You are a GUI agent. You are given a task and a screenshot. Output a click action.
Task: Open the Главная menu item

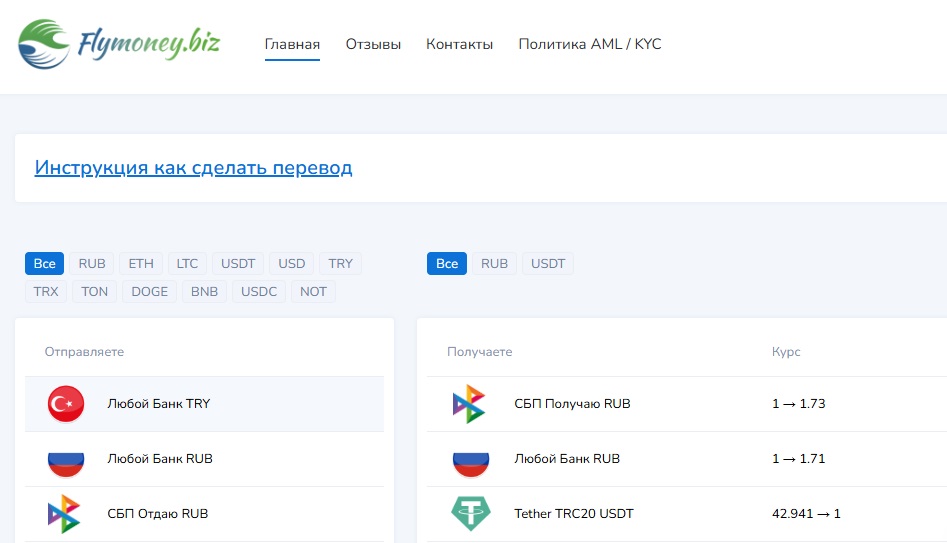click(x=292, y=44)
